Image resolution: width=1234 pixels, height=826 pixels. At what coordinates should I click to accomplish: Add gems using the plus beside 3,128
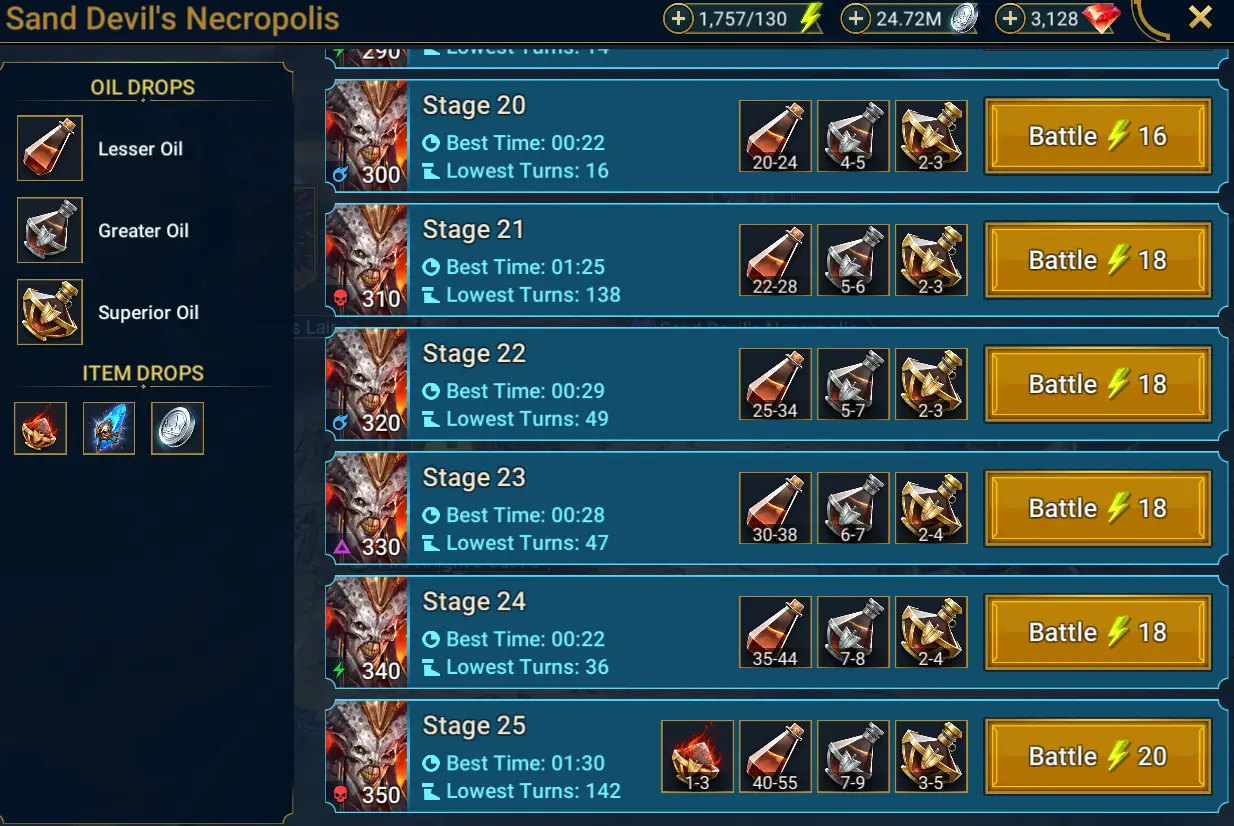pos(1011,19)
